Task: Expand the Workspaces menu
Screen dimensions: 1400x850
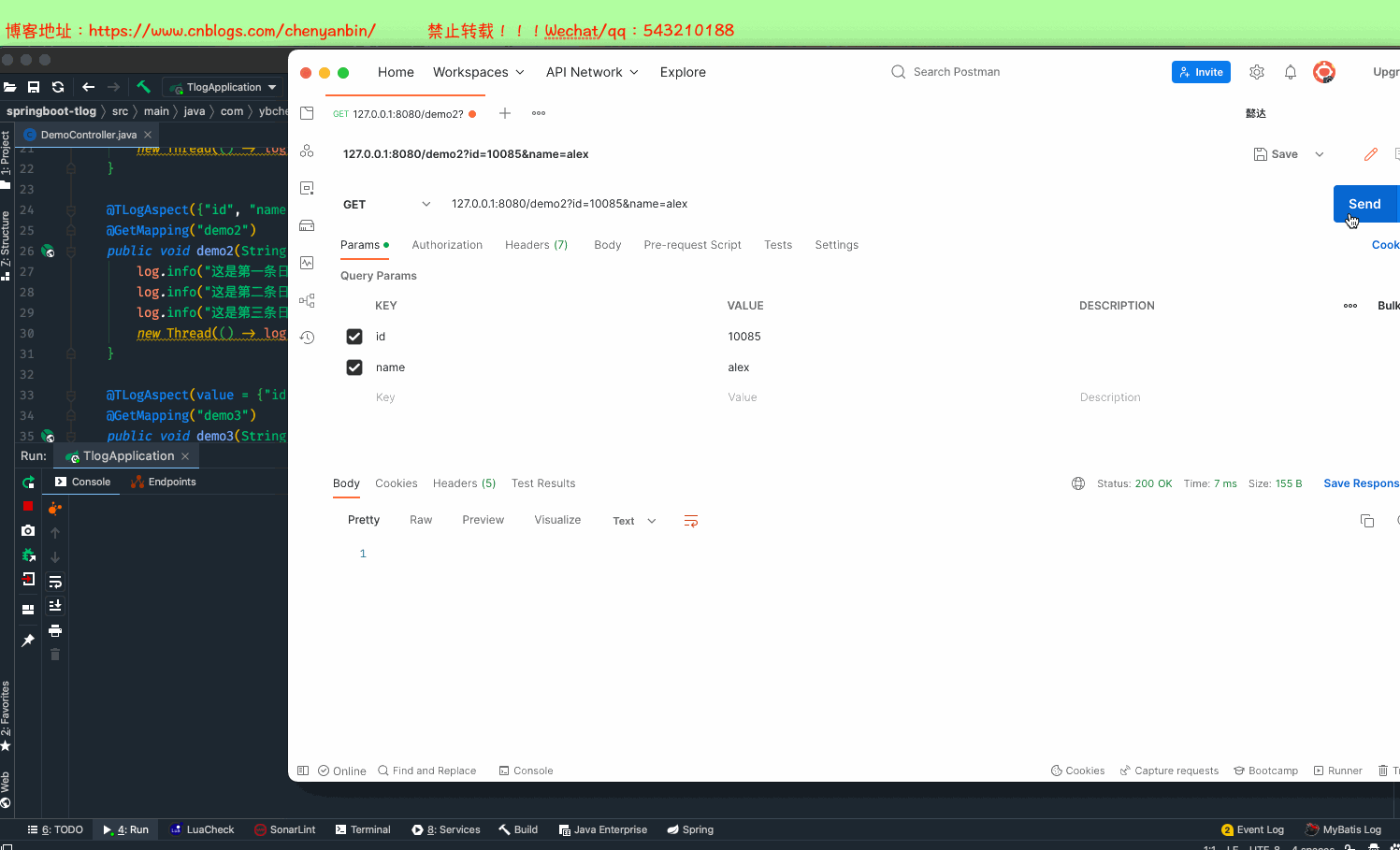Action: (x=478, y=72)
